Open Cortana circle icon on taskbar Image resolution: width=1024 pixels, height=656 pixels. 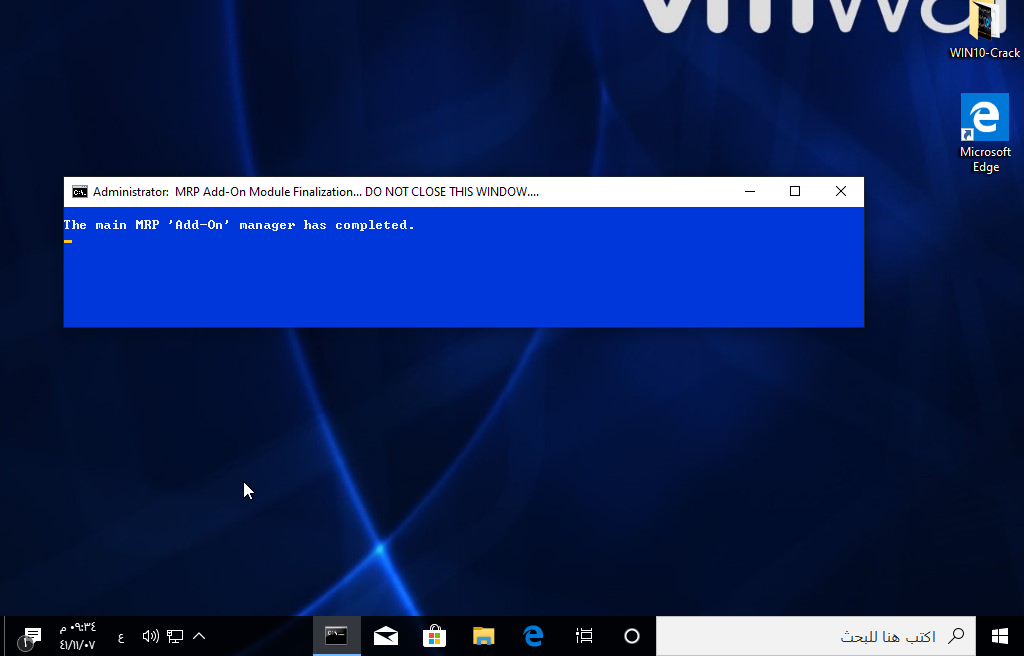click(632, 636)
